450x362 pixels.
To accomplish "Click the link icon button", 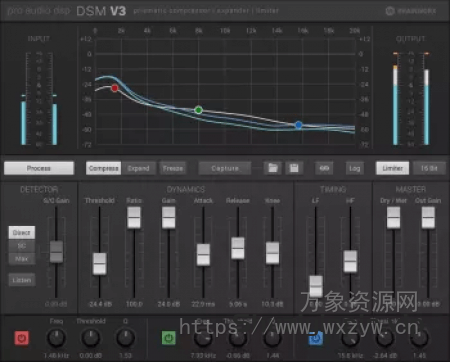I will 324,168.
